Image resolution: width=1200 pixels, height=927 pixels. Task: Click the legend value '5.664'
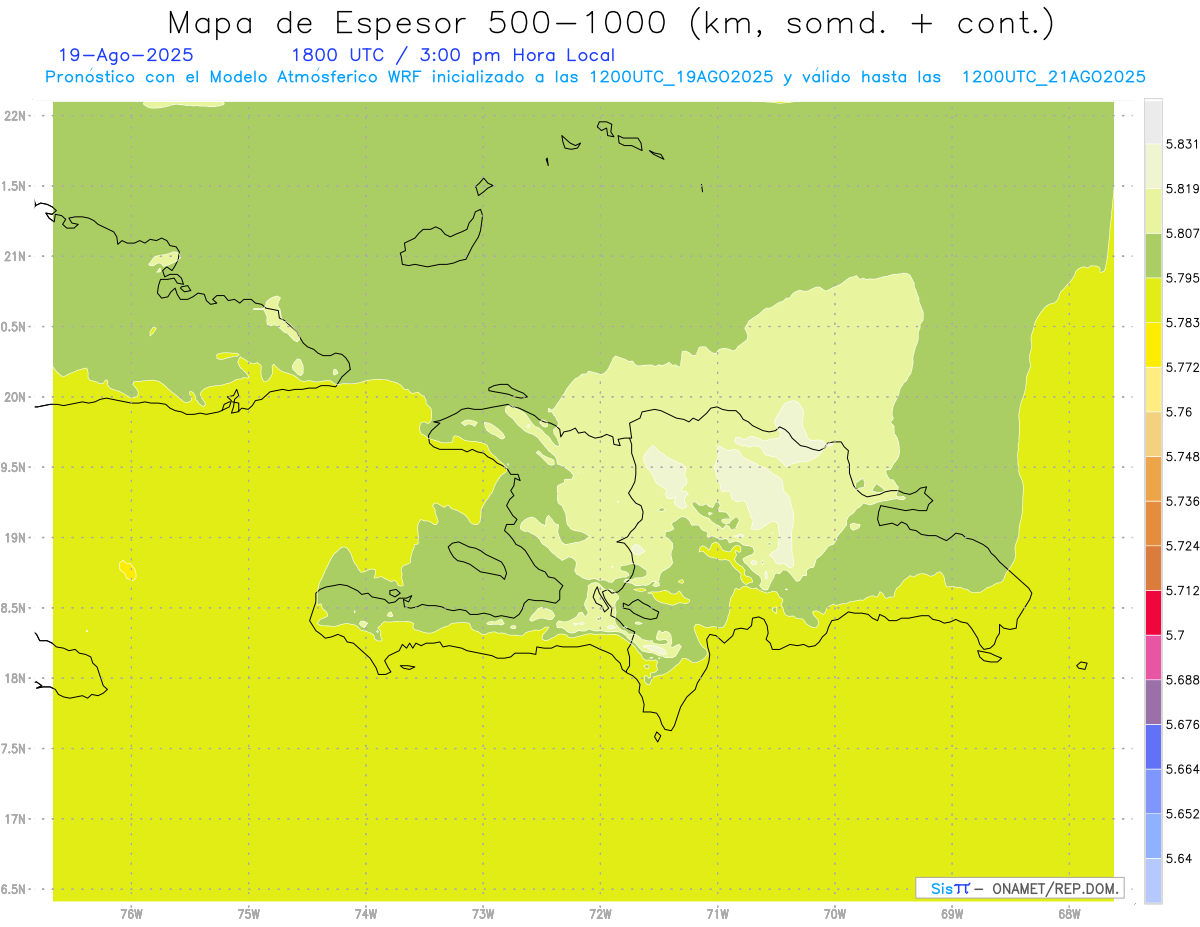[x=1182, y=769]
